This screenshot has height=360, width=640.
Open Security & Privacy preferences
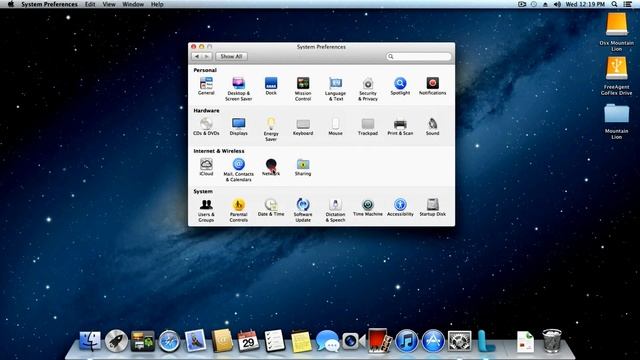click(368, 89)
